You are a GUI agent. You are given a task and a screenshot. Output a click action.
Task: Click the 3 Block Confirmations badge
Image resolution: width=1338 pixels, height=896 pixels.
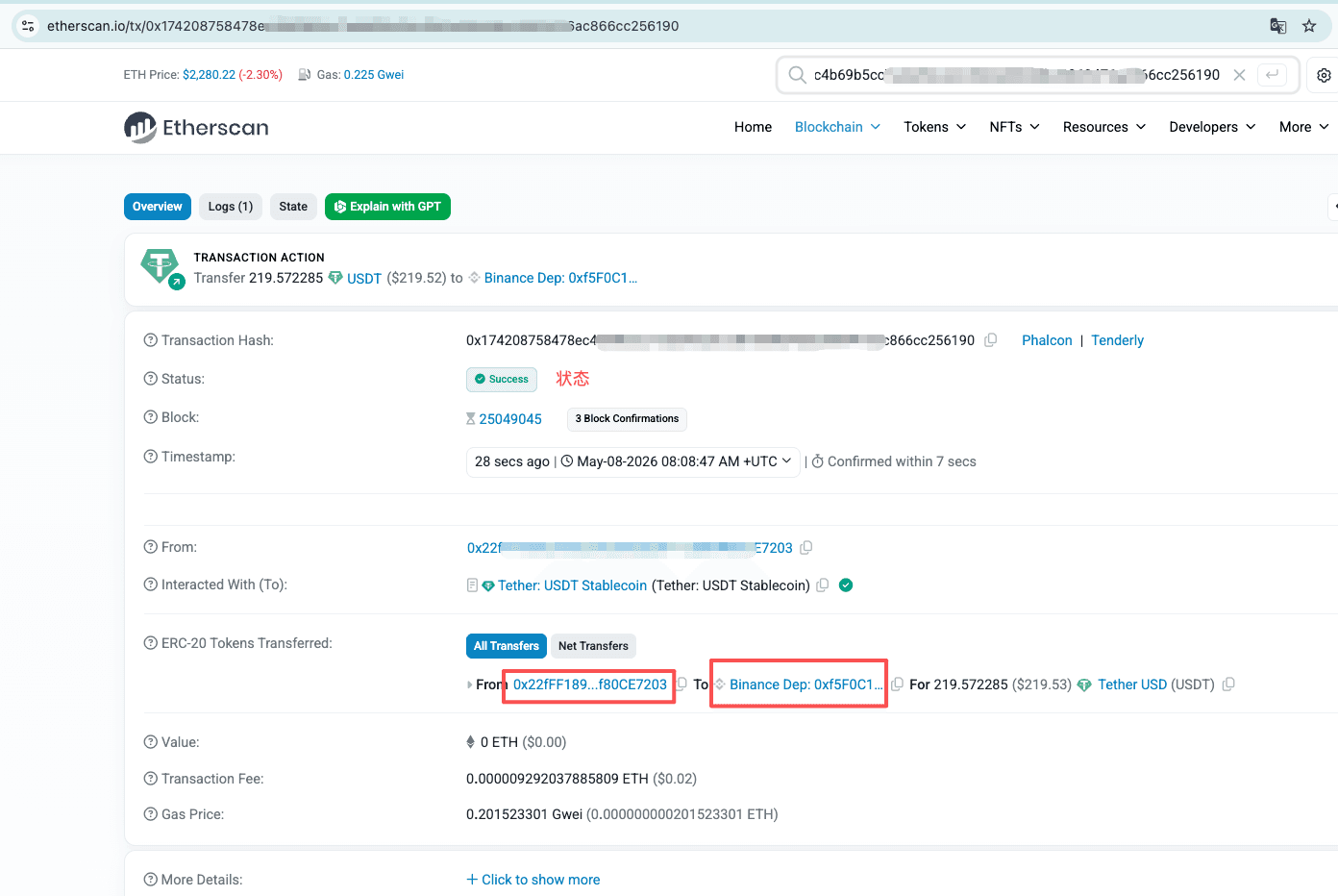627,419
